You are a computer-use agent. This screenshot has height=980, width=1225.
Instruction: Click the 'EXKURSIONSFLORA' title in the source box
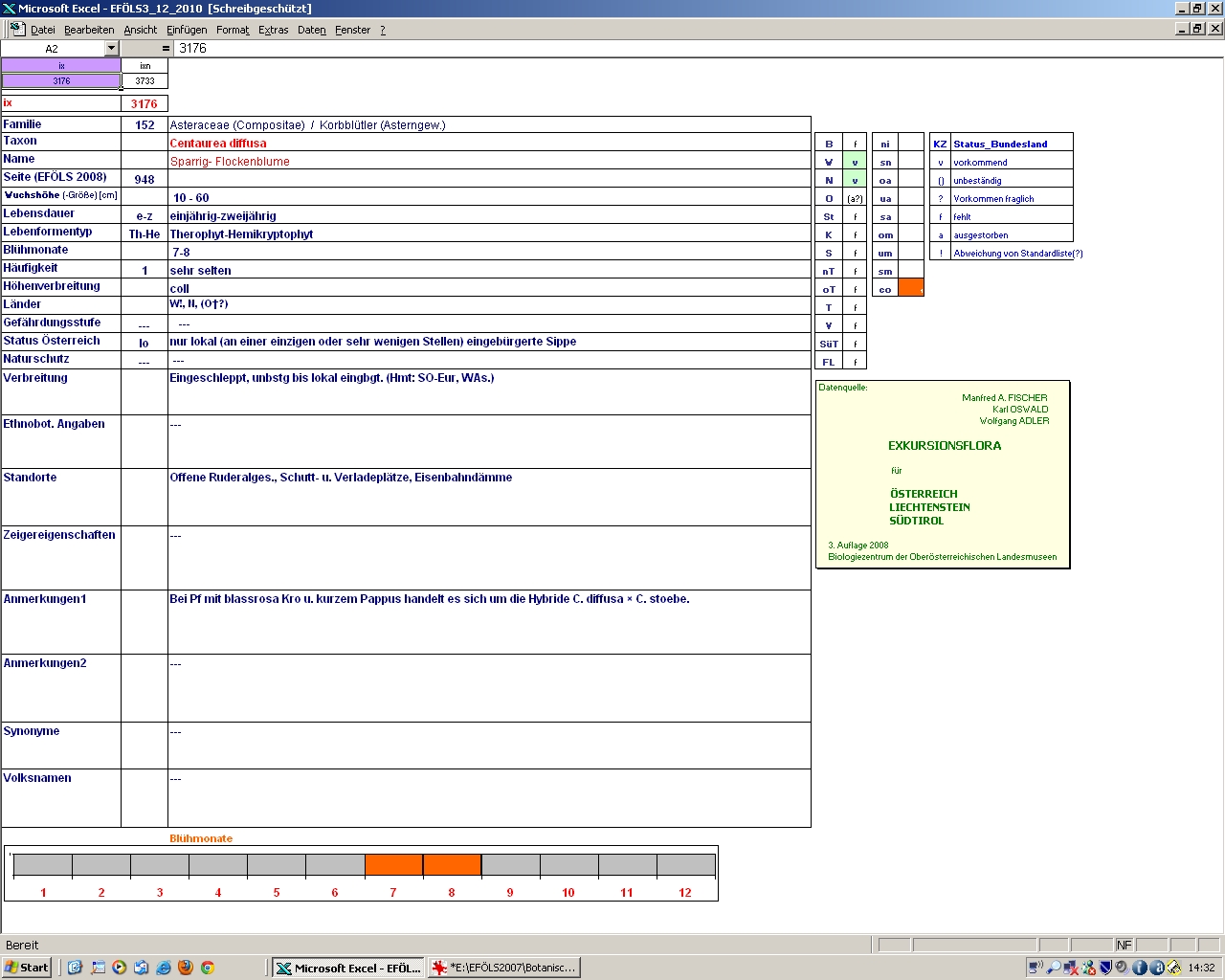[945, 446]
